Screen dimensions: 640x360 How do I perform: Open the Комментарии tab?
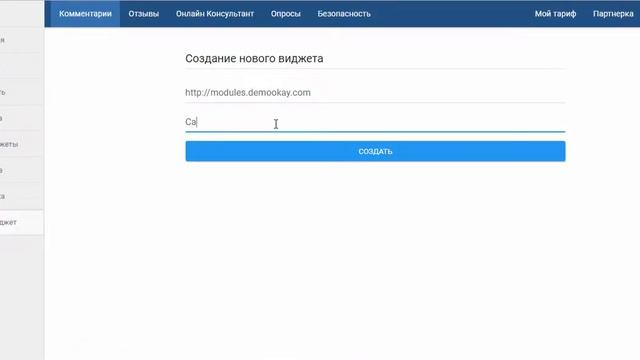[x=85, y=14]
